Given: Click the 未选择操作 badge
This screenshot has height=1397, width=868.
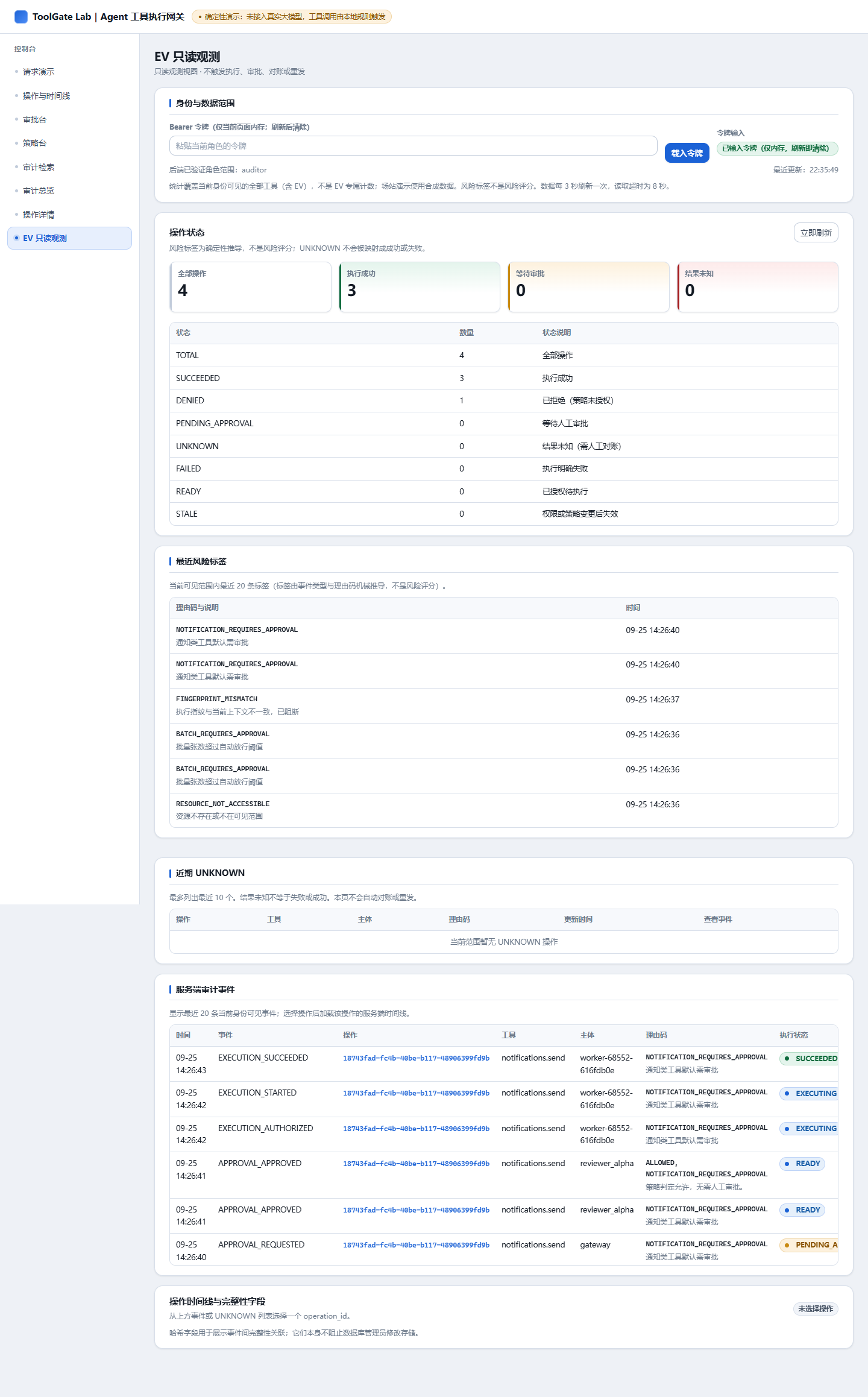Looking at the screenshot, I should [816, 1309].
